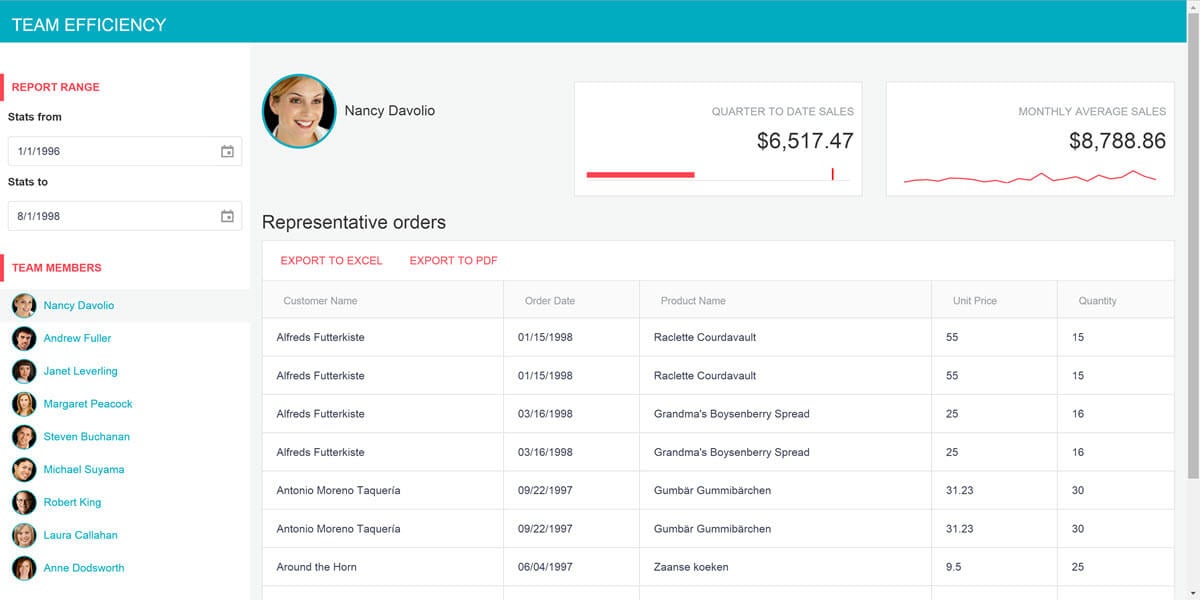Viewport: 1200px width, 600px height.
Task: Open the Stats from calendar picker
Action: (x=228, y=150)
